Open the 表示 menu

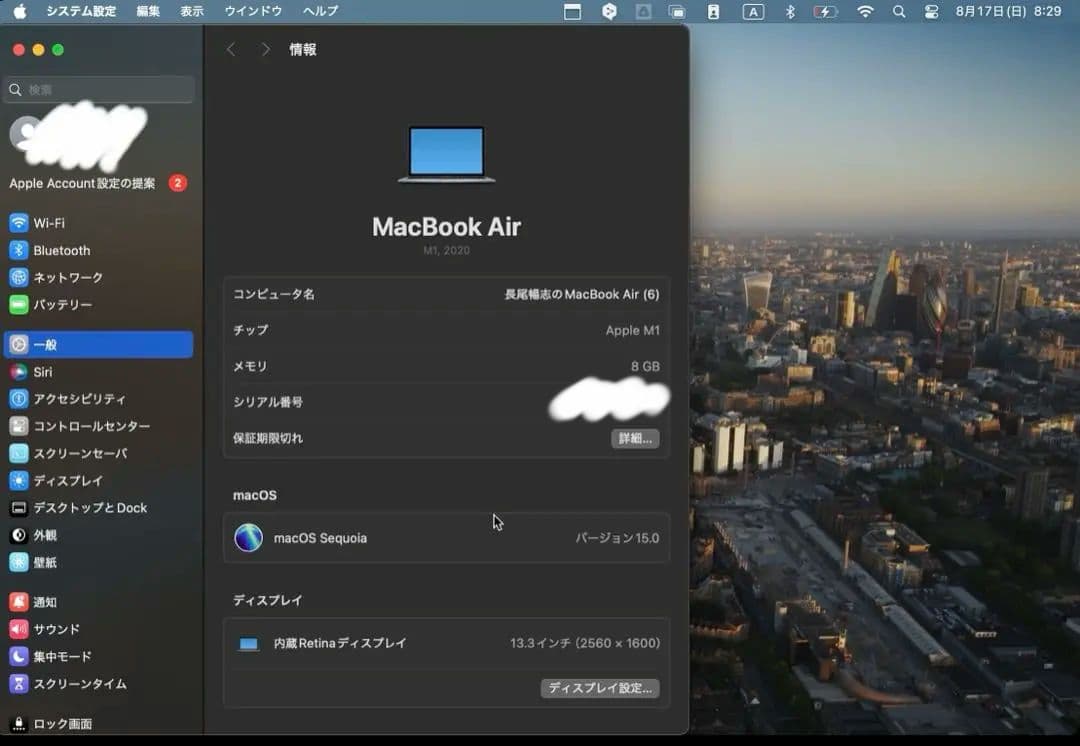pos(192,11)
